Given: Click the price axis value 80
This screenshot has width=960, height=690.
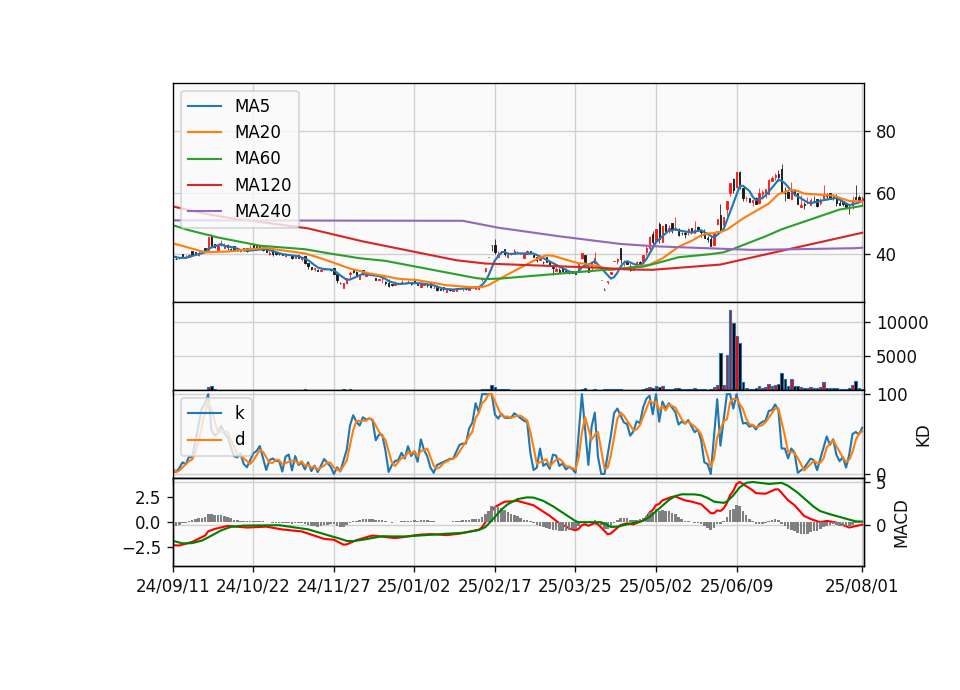Looking at the screenshot, I should (886, 132).
